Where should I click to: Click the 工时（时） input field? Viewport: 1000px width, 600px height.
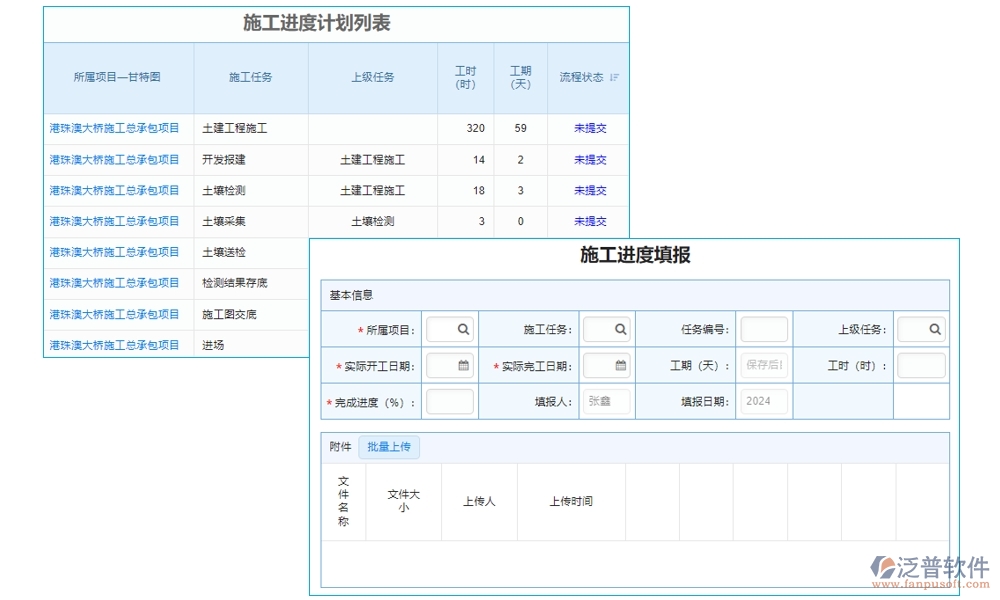pos(920,365)
